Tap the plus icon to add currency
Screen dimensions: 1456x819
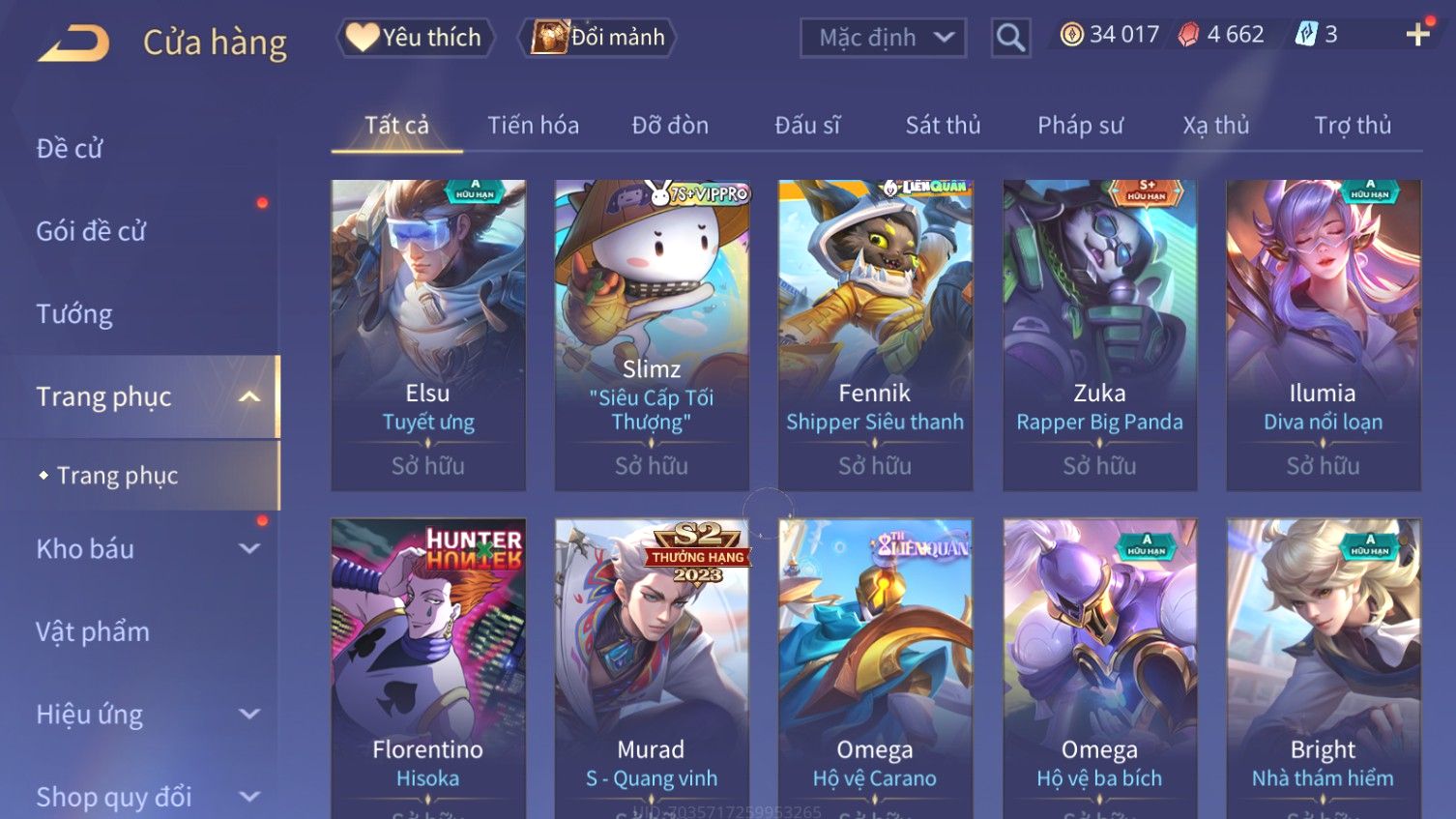tap(1418, 35)
